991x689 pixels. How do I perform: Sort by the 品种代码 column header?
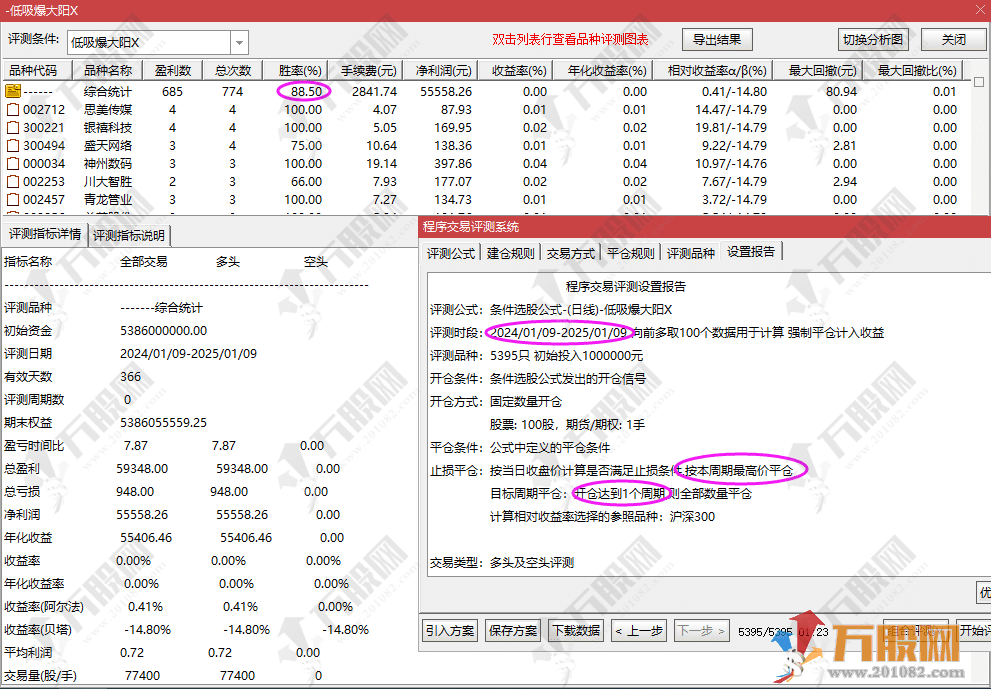[x=38, y=70]
